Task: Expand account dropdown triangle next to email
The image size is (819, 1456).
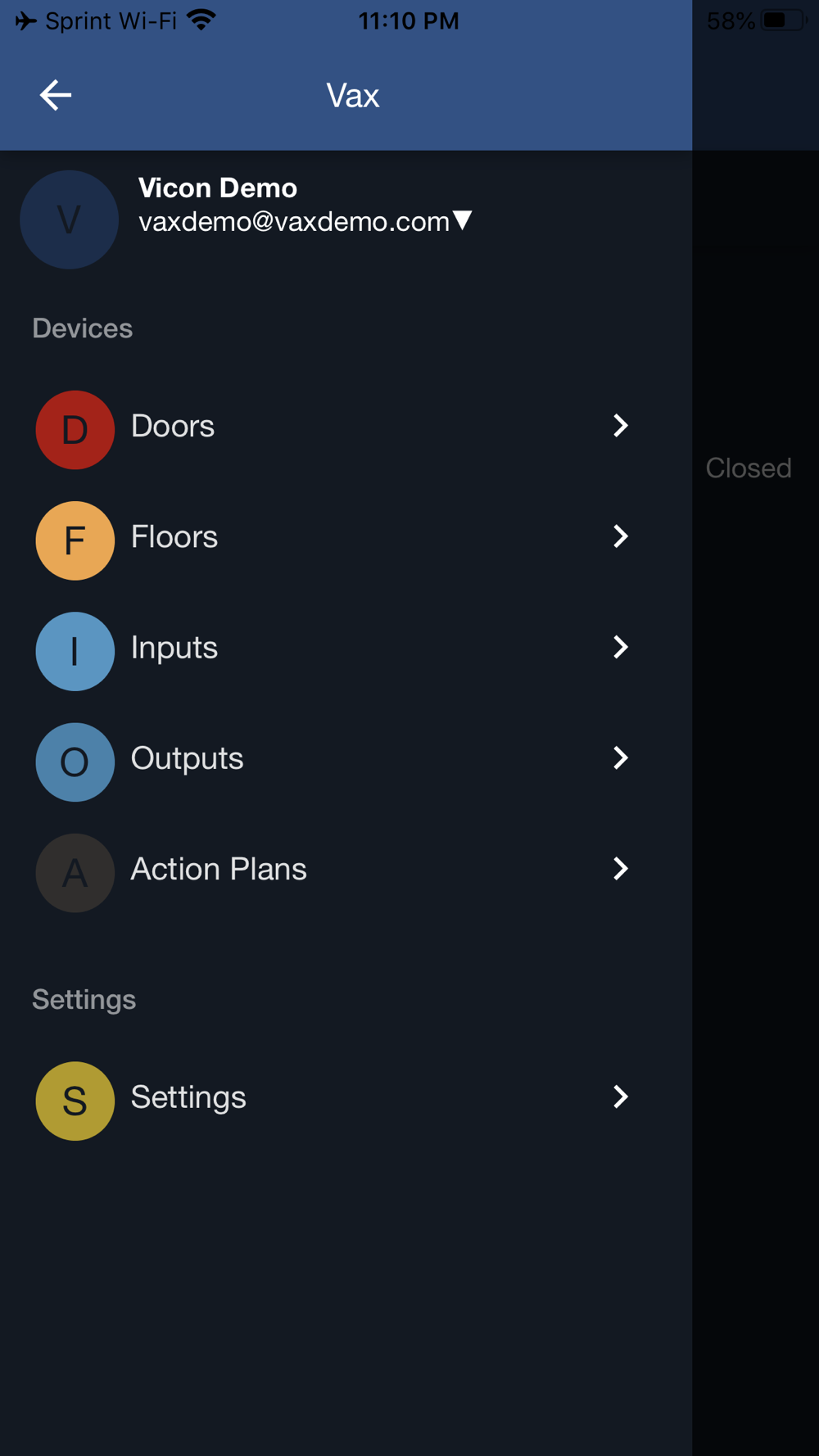Action: point(463,220)
